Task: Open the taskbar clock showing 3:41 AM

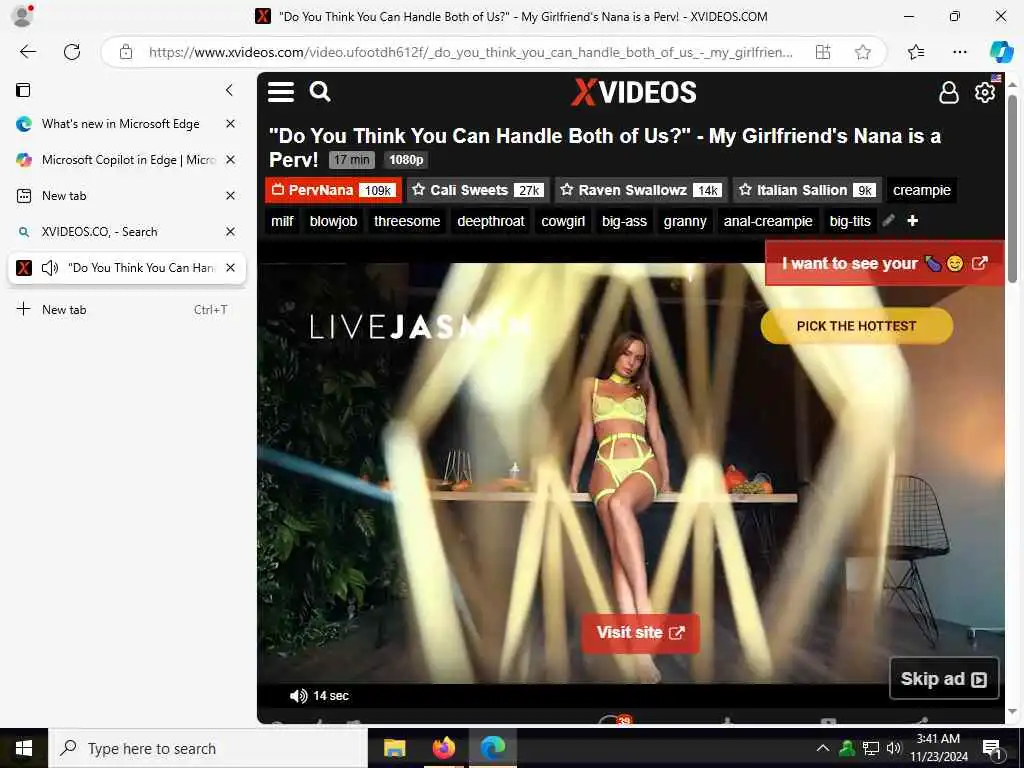Action: tap(938, 748)
